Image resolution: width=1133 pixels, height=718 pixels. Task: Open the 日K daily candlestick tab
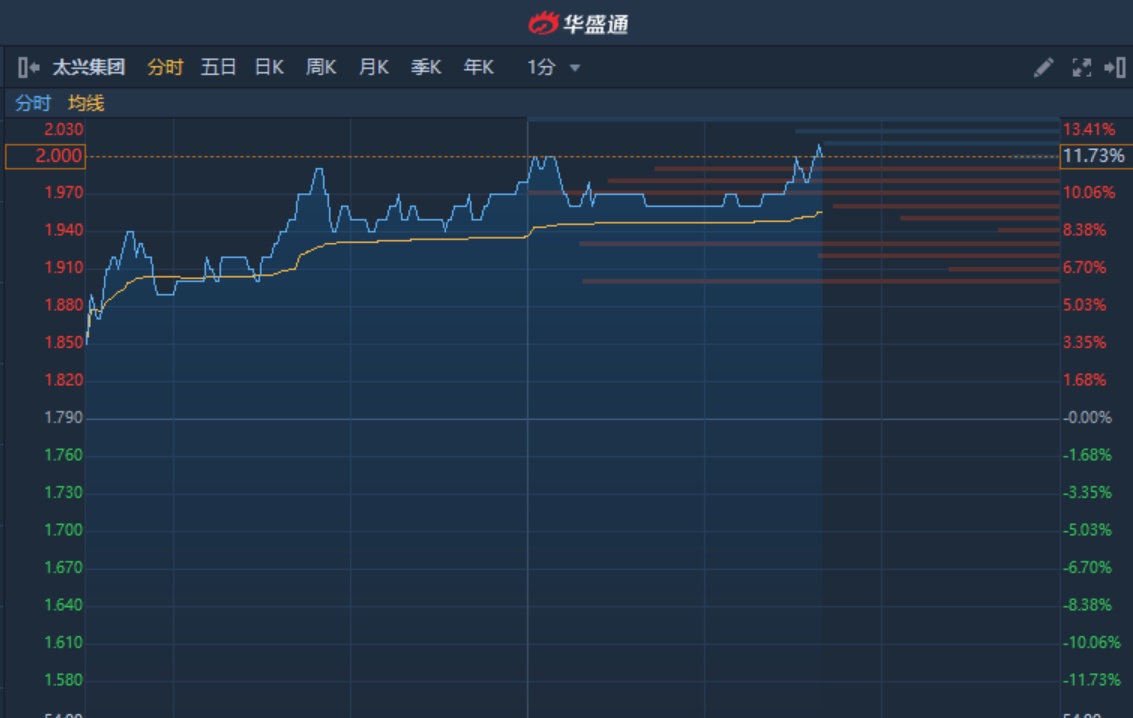click(x=269, y=68)
